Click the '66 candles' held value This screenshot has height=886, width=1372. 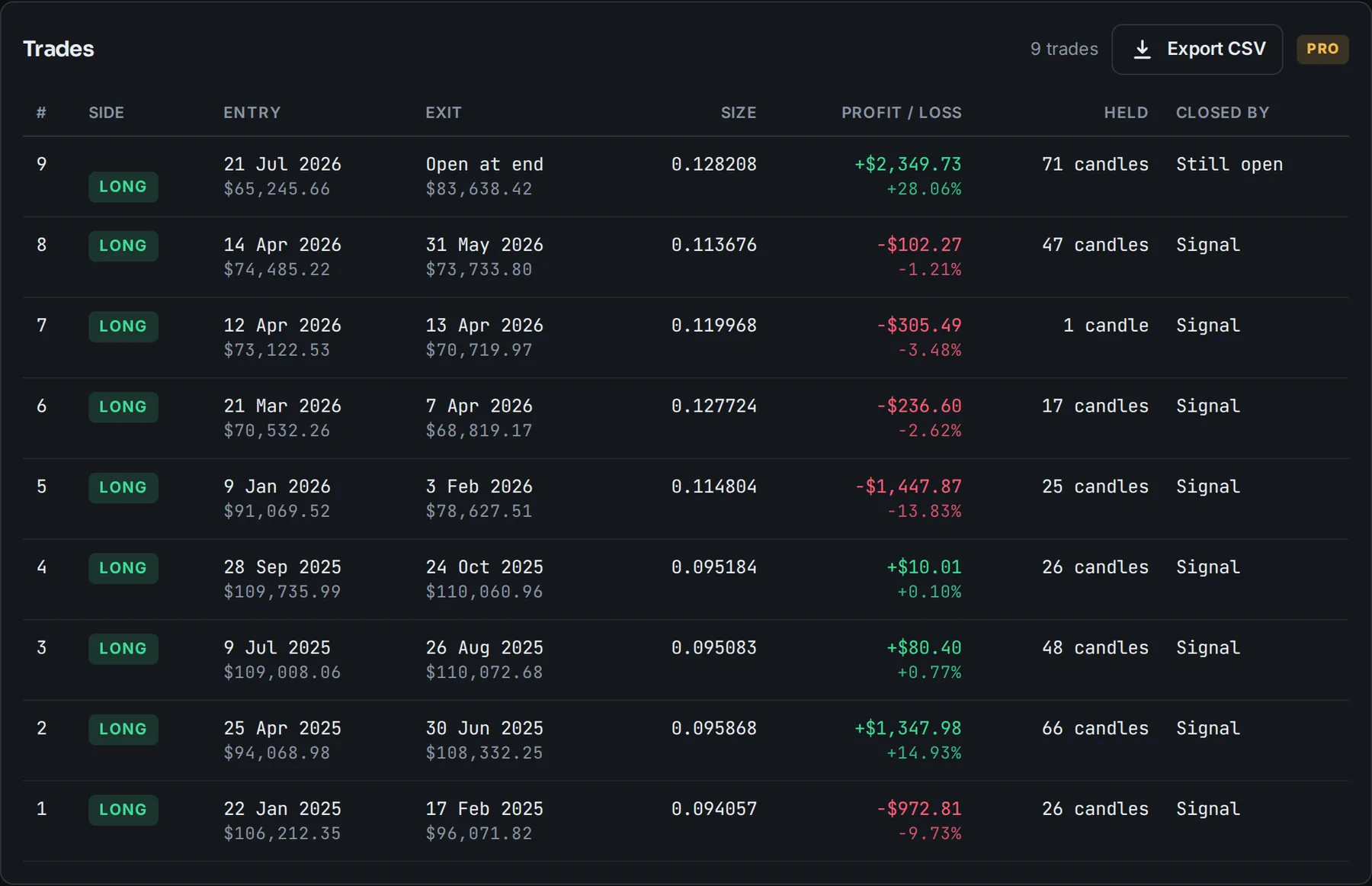point(1095,728)
